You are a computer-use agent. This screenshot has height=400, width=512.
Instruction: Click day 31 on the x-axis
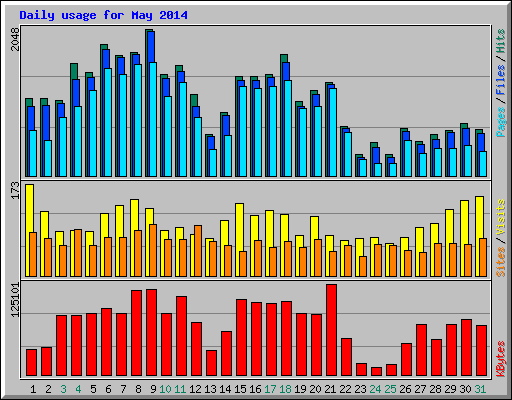(480, 389)
